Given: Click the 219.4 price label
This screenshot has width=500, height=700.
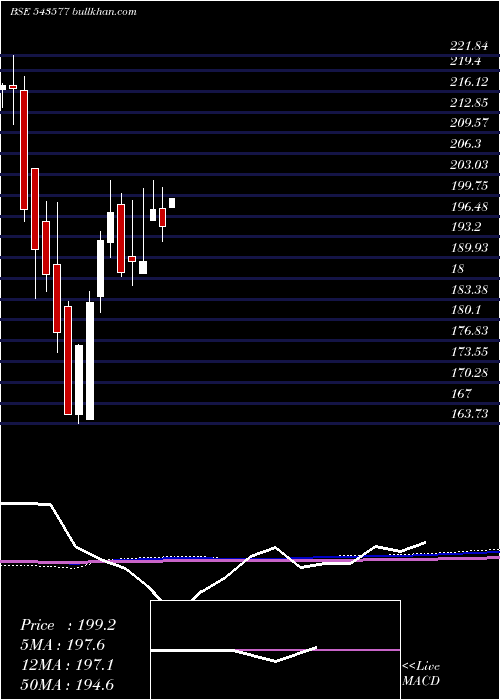Looking at the screenshot, I should click(x=466, y=61).
